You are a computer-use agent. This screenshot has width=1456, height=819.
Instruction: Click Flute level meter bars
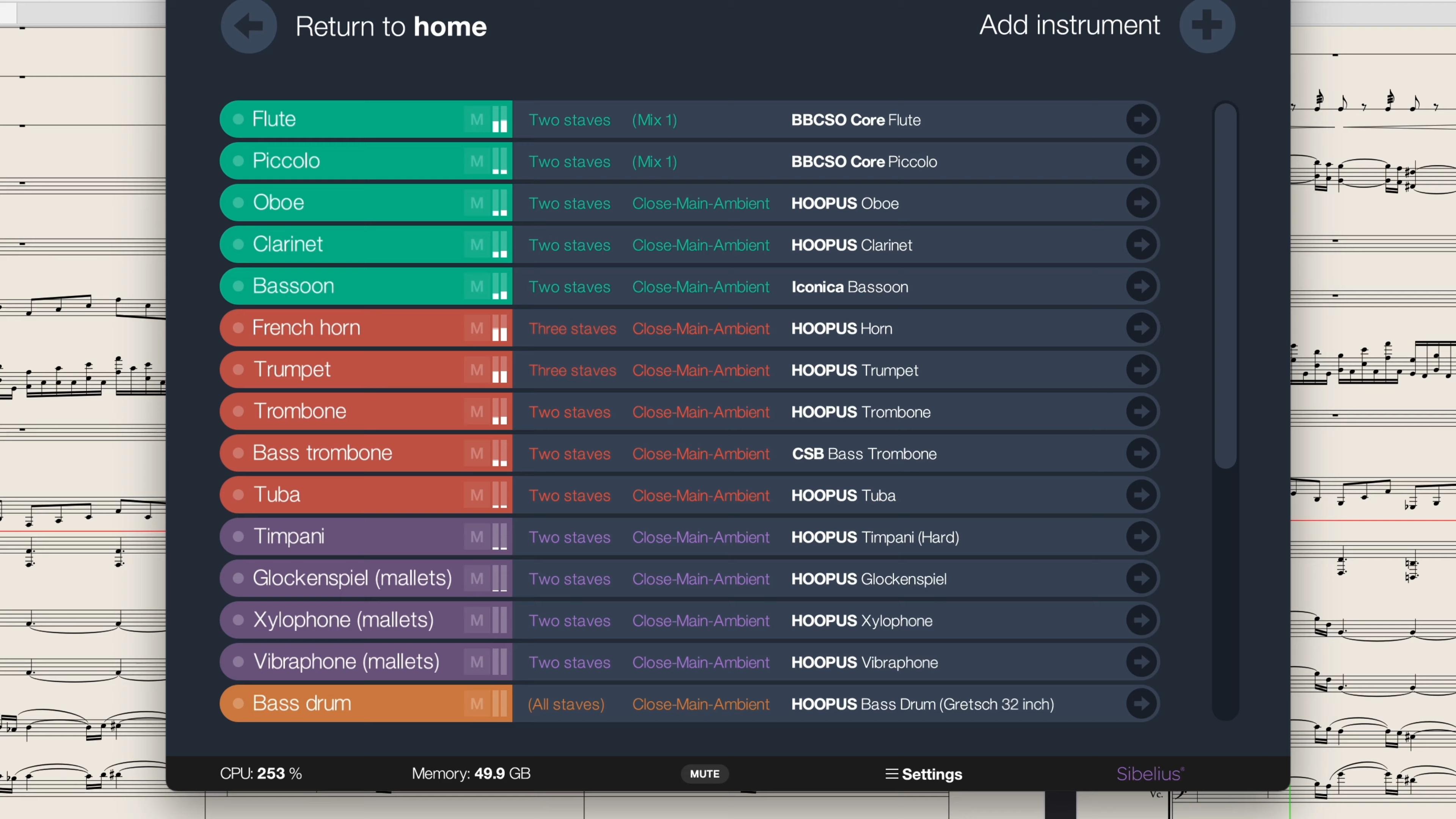click(x=500, y=119)
